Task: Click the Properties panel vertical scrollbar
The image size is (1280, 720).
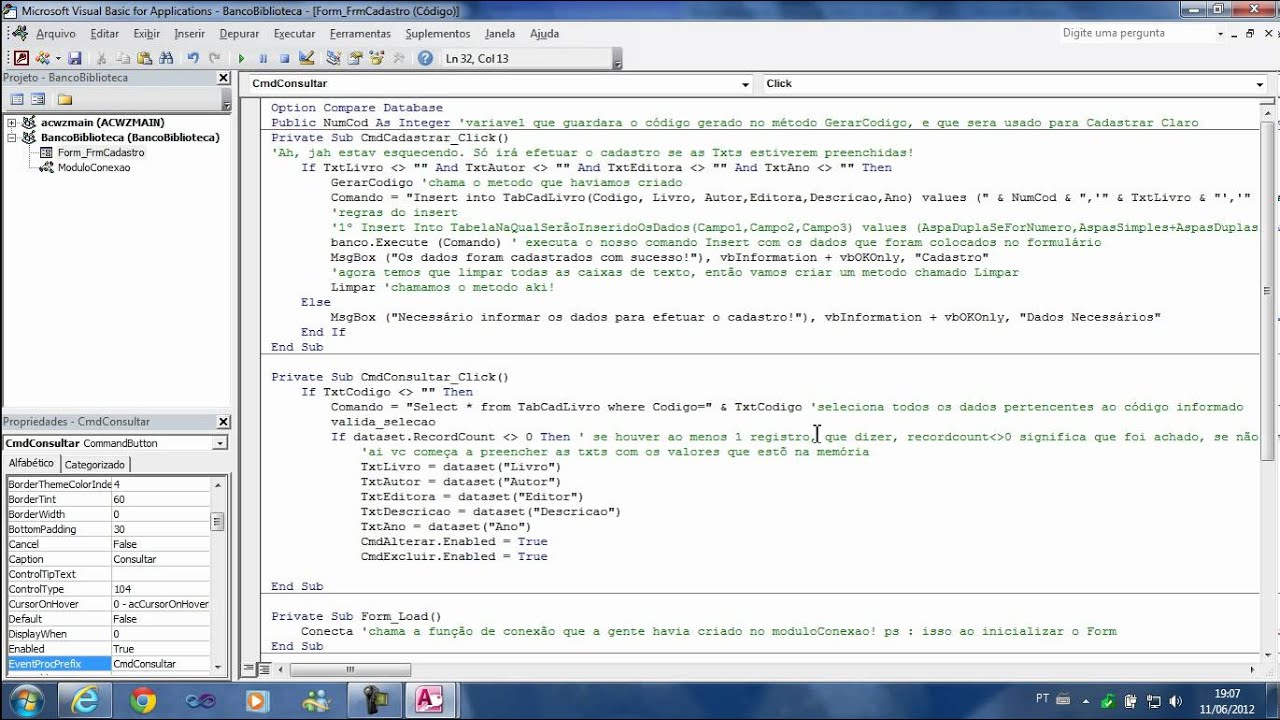Action: (x=218, y=574)
